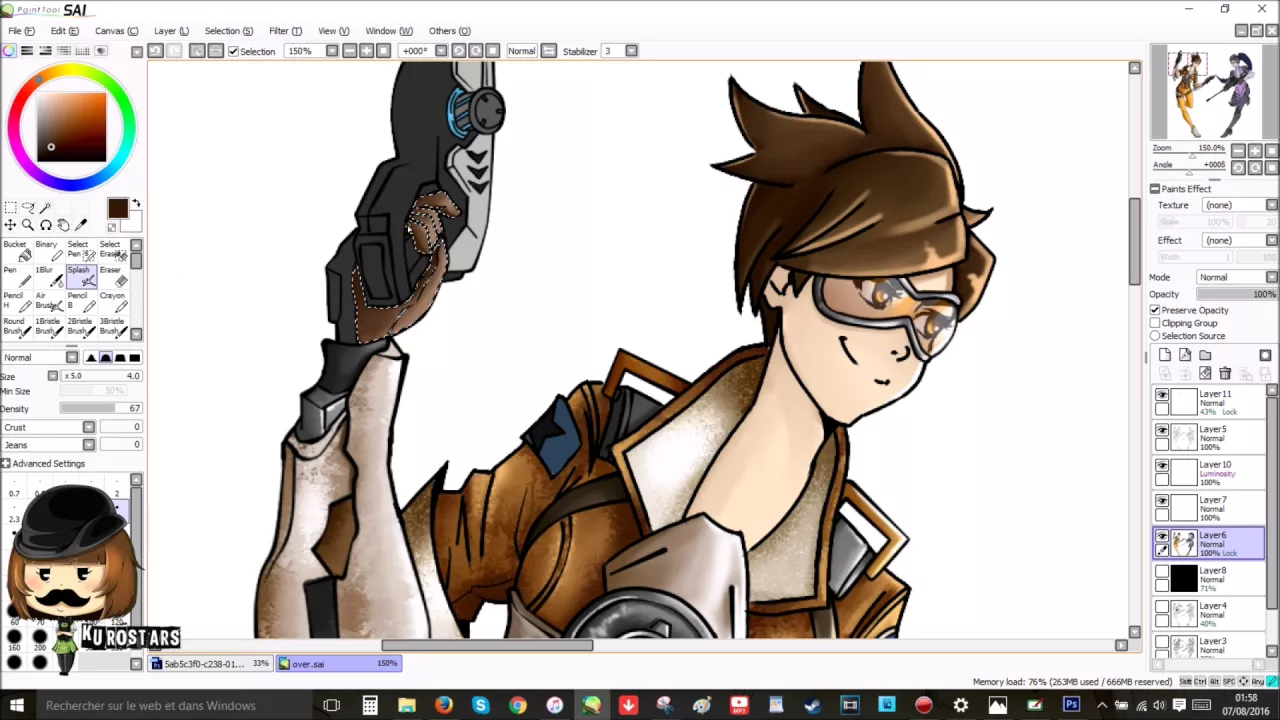
Task: Select the rotate view tool
Action: pyautogui.click(x=46, y=226)
